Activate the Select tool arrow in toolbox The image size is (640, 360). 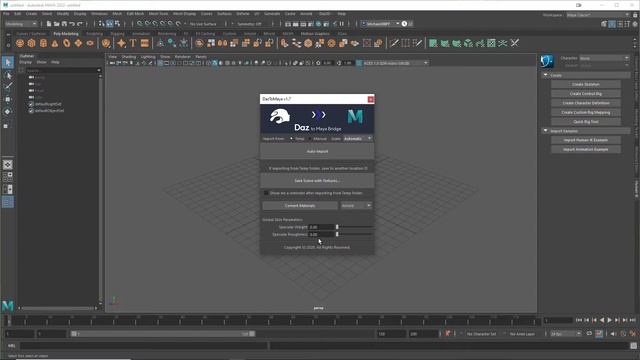[8, 62]
